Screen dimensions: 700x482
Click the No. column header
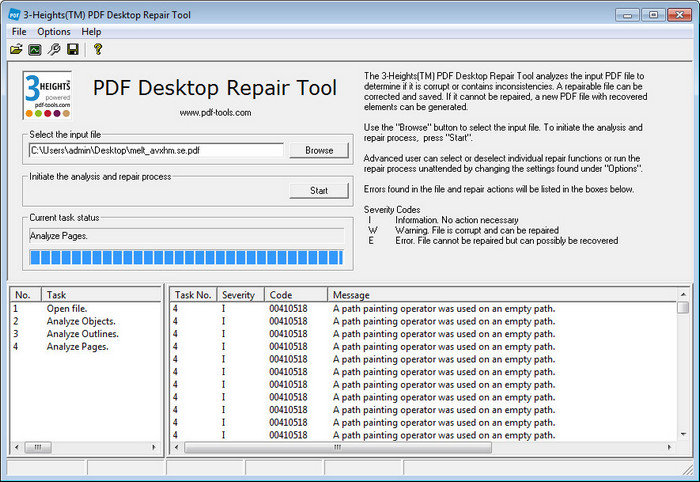tap(25, 295)
